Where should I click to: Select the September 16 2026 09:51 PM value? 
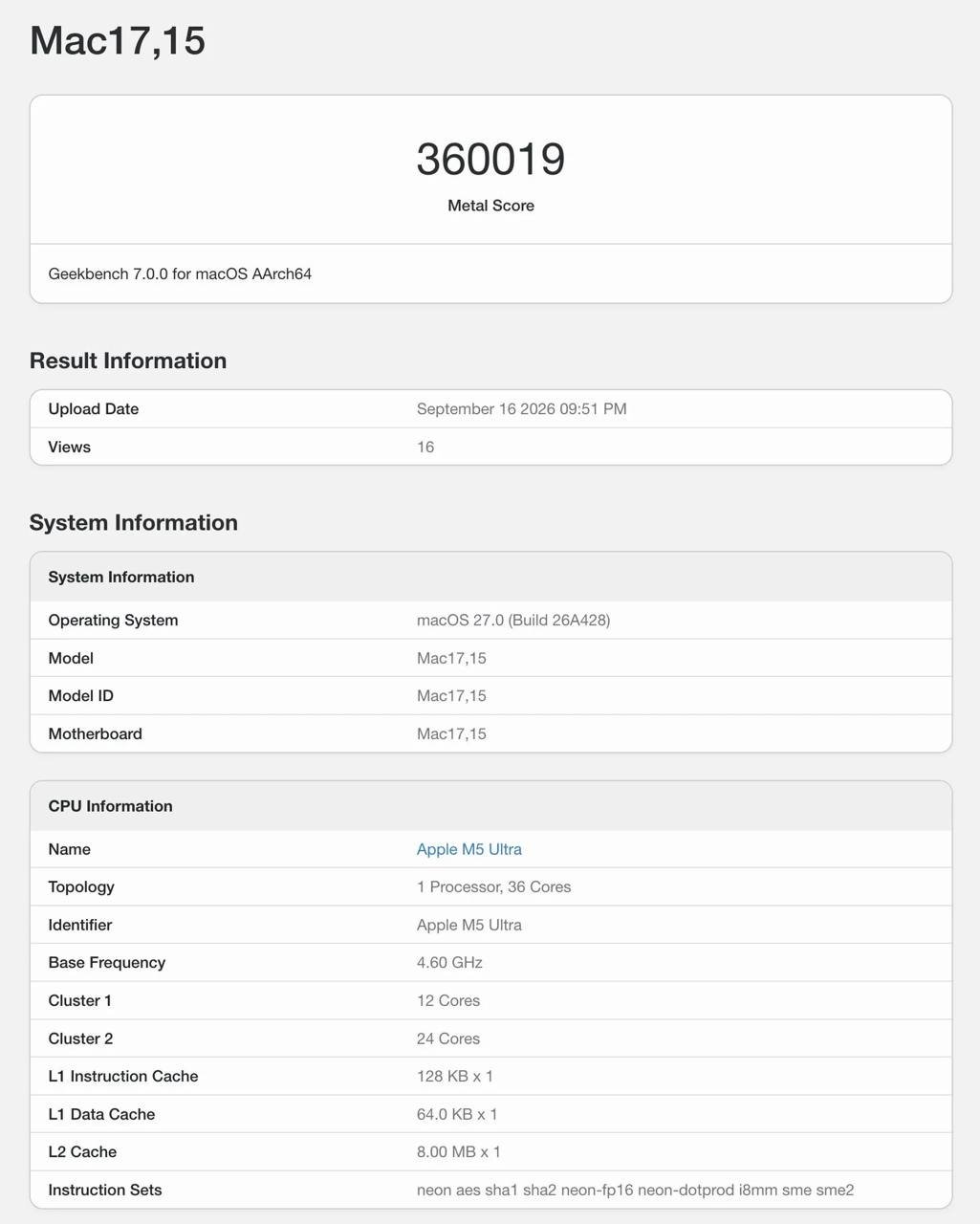tap(521, 409)
